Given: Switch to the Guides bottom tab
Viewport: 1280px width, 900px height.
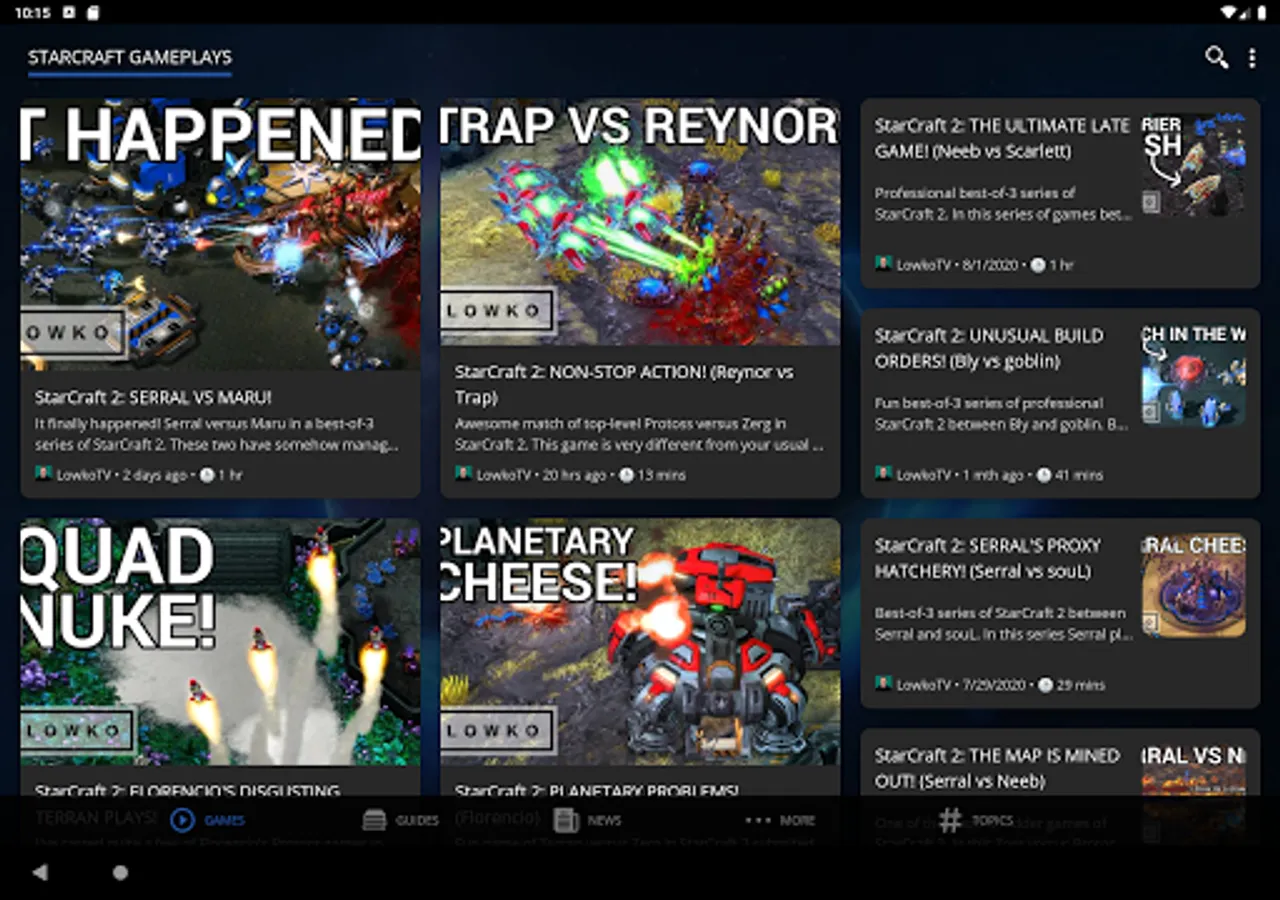Looking at the screenshot, I should click(x=401, y=820).
